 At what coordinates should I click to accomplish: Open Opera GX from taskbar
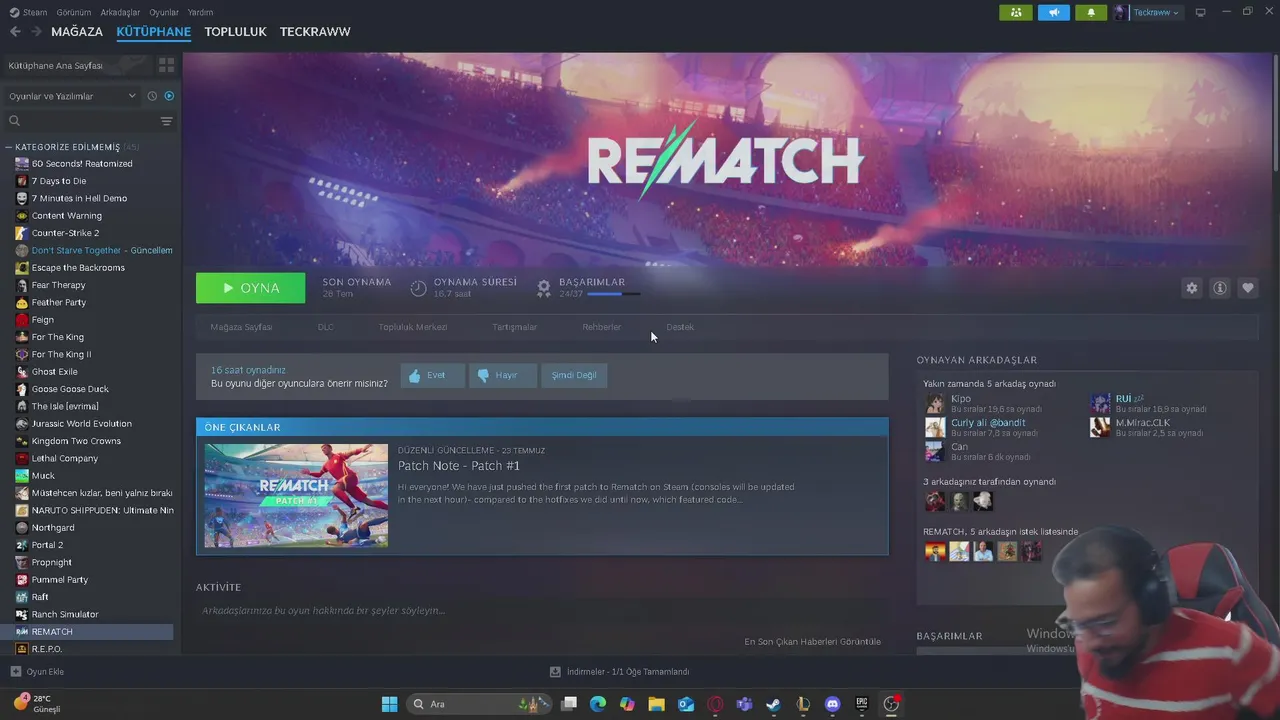click(x=715, y=704)
